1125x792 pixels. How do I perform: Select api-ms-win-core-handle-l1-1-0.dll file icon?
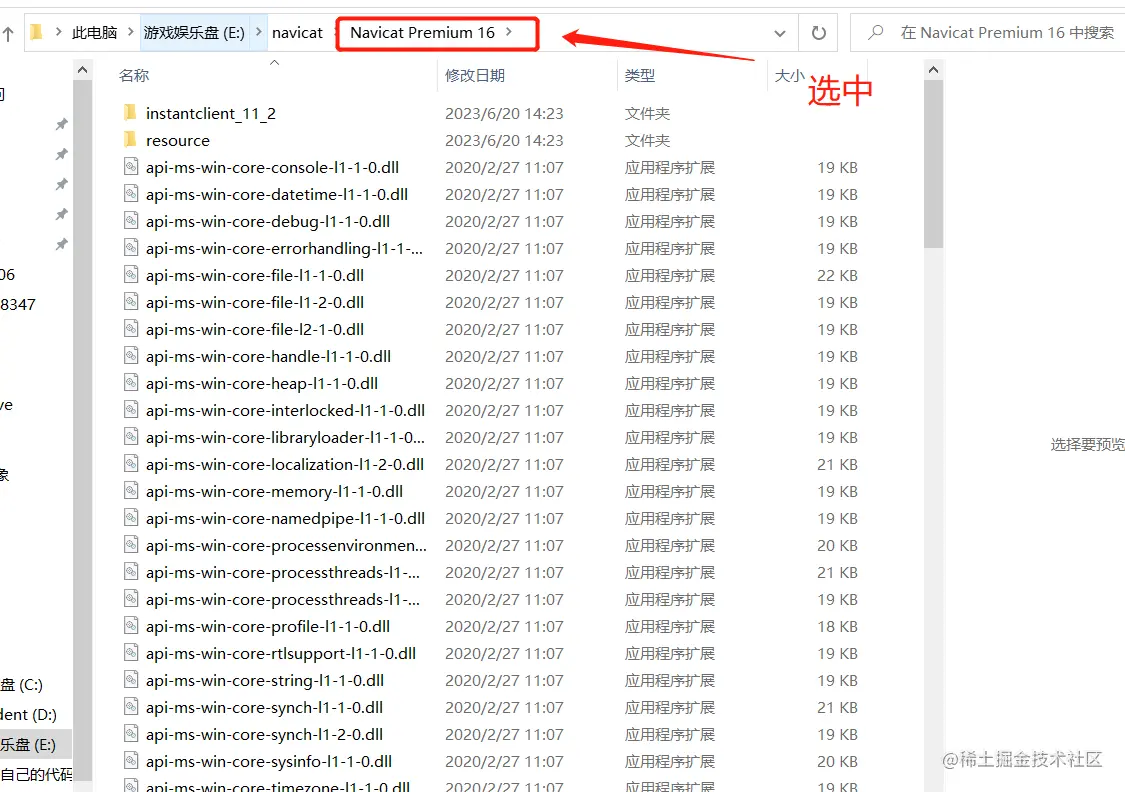pyautogui.click(x=131, y=356)
